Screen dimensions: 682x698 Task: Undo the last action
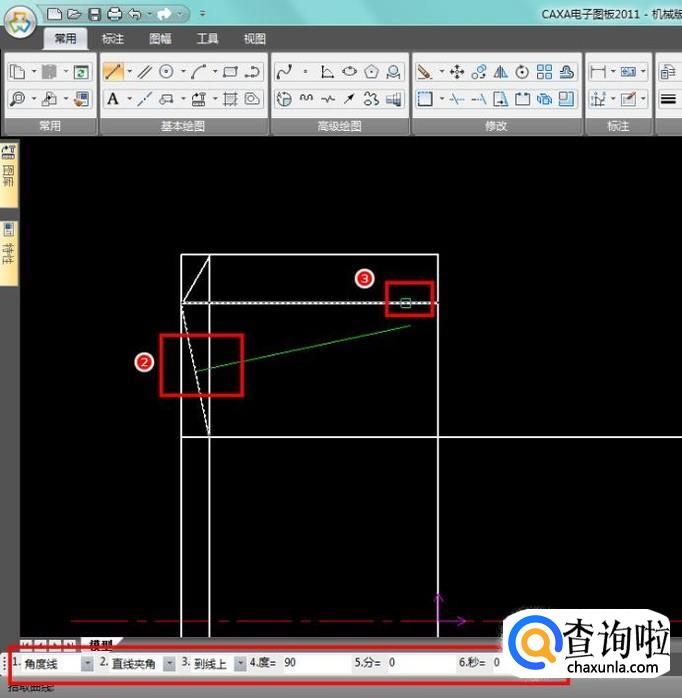(134, 14)
